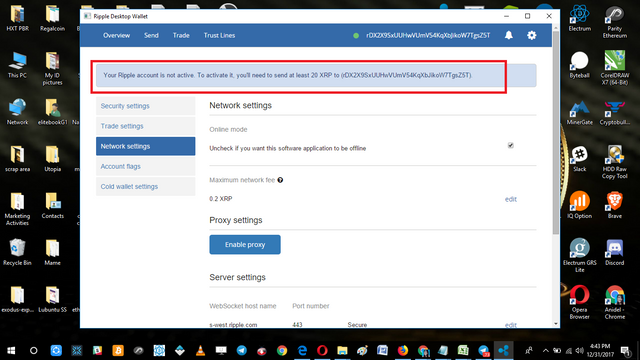Open the Marketing Activities desktop folder
This screenshot has height=360, width=640.
click(17, 209)
